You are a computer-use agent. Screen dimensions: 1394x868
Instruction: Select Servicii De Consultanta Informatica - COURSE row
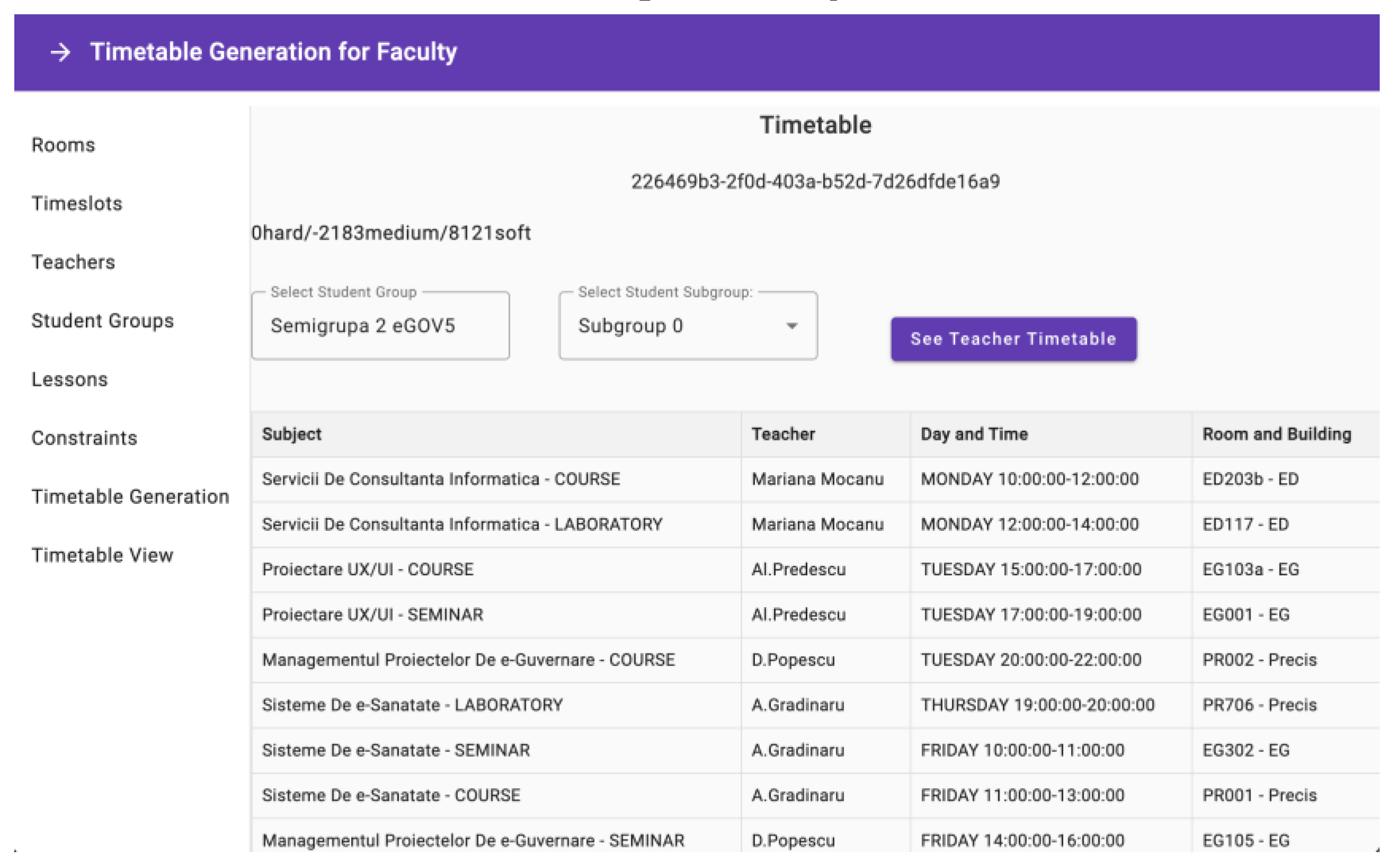pos(441,480)
